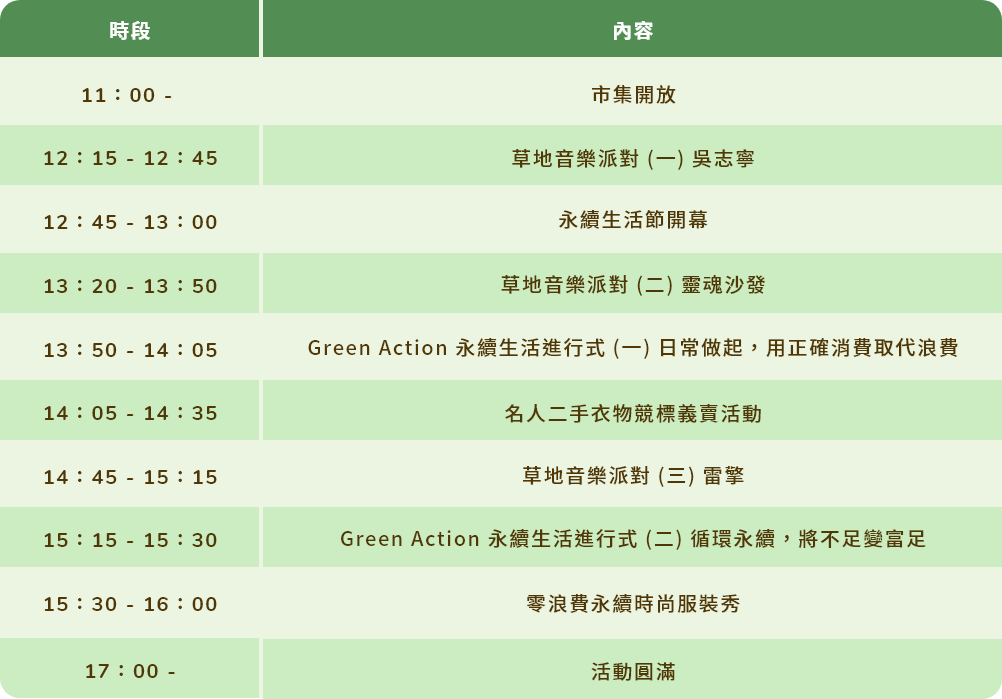Click 草地音樂派對 (二) 靈魂沙發 entry
This screenshot has height=699, width=1002.
(x=633, y=286)
